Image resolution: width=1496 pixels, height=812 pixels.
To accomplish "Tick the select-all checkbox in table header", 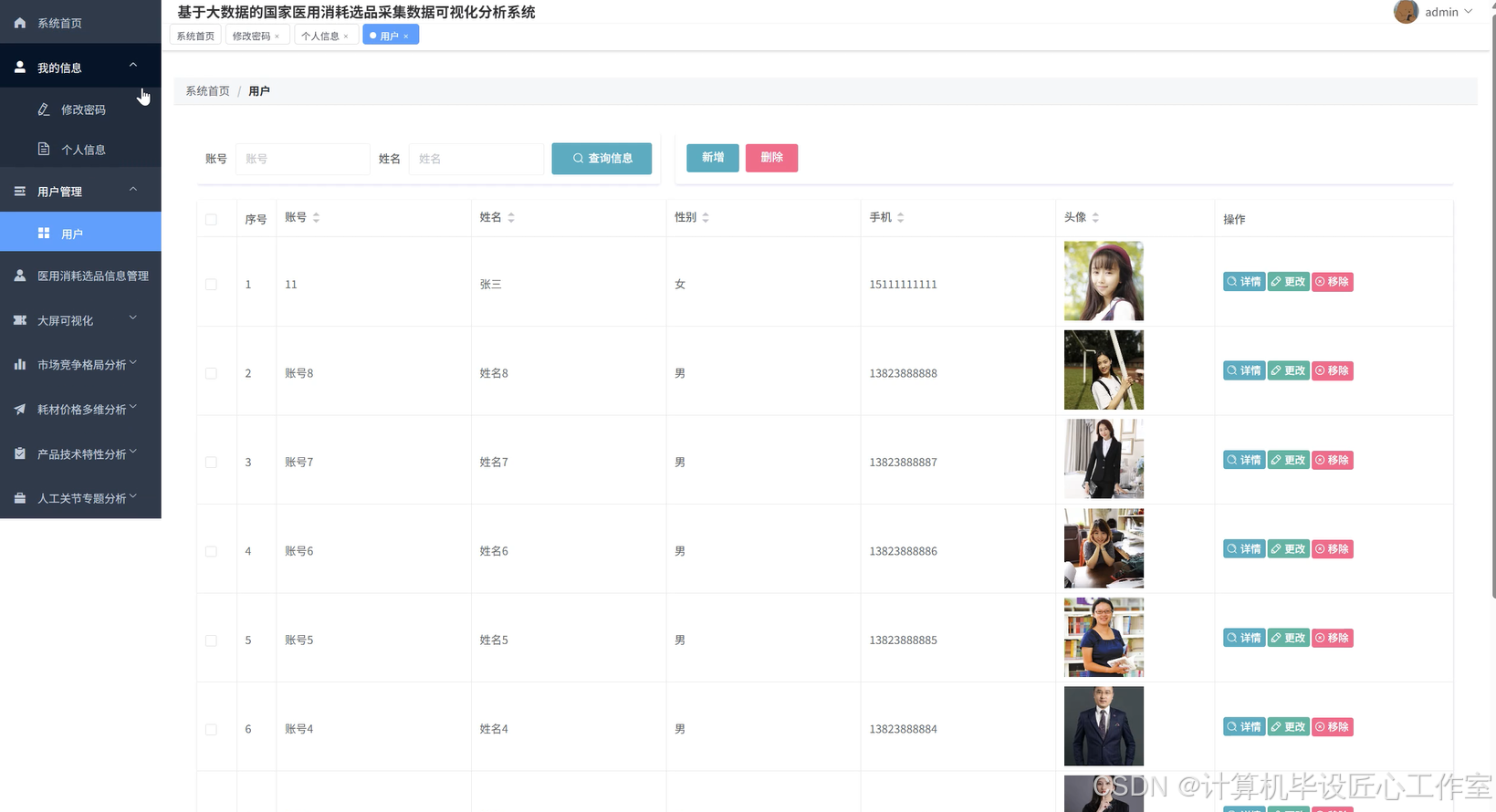I will (211, 219).
